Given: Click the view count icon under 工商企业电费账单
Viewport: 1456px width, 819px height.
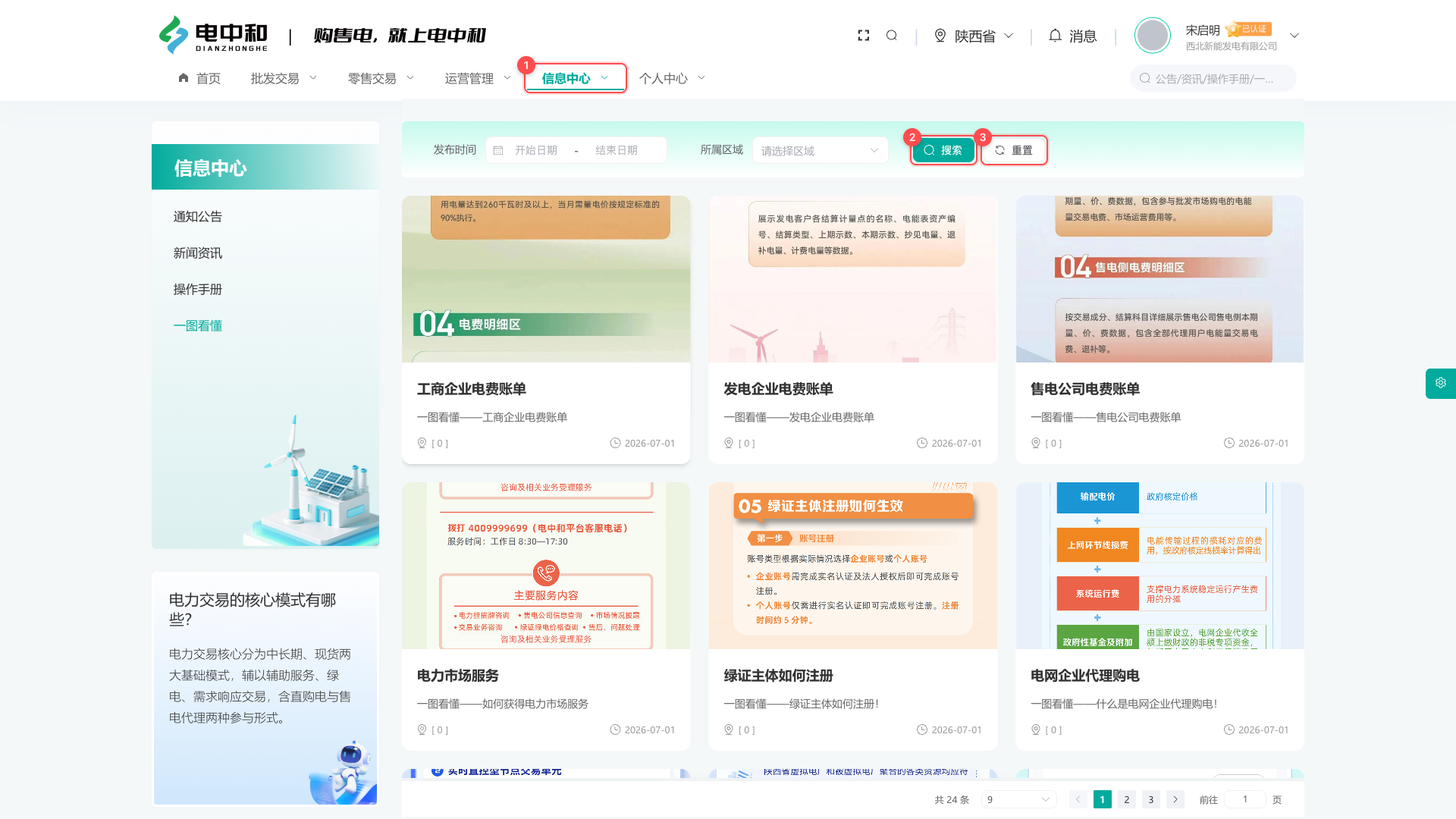Looking at the screenshot, I should click(x=422, y=443).
